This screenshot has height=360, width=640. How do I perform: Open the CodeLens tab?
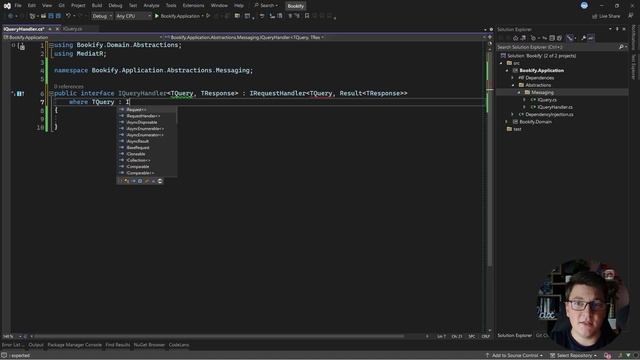179,345
